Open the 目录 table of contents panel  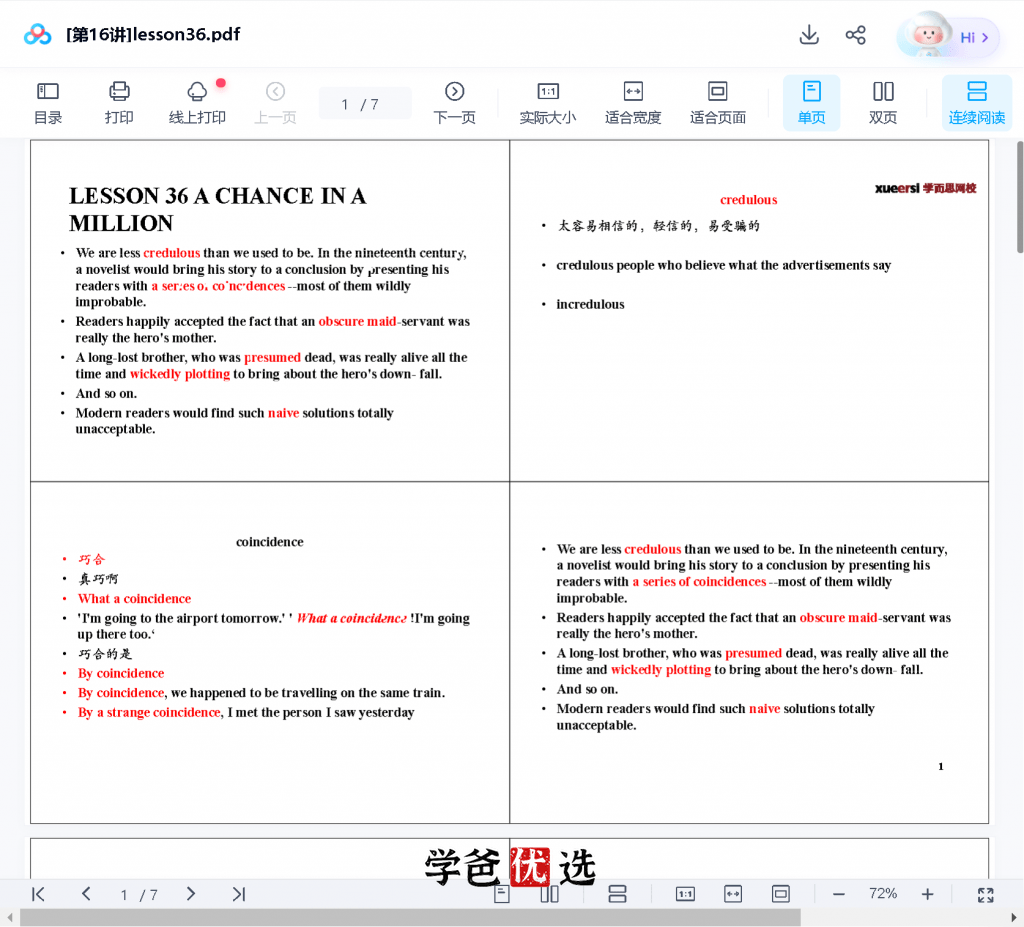pyautogui.click(x=48, y=103)
